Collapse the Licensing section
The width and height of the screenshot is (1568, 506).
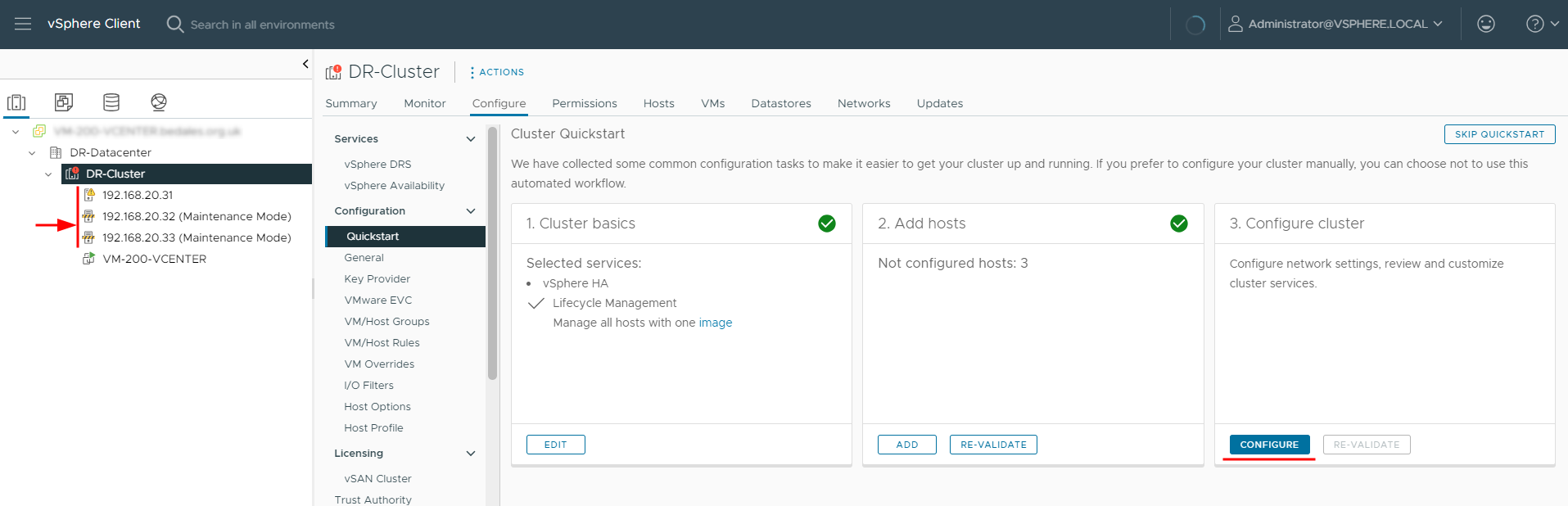point(471,454)
